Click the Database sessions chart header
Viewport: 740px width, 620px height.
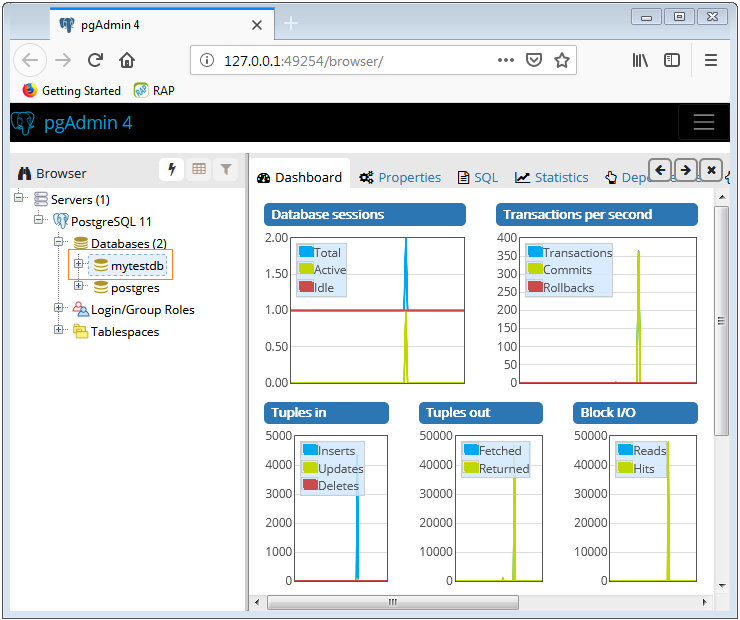click(365, 215)
